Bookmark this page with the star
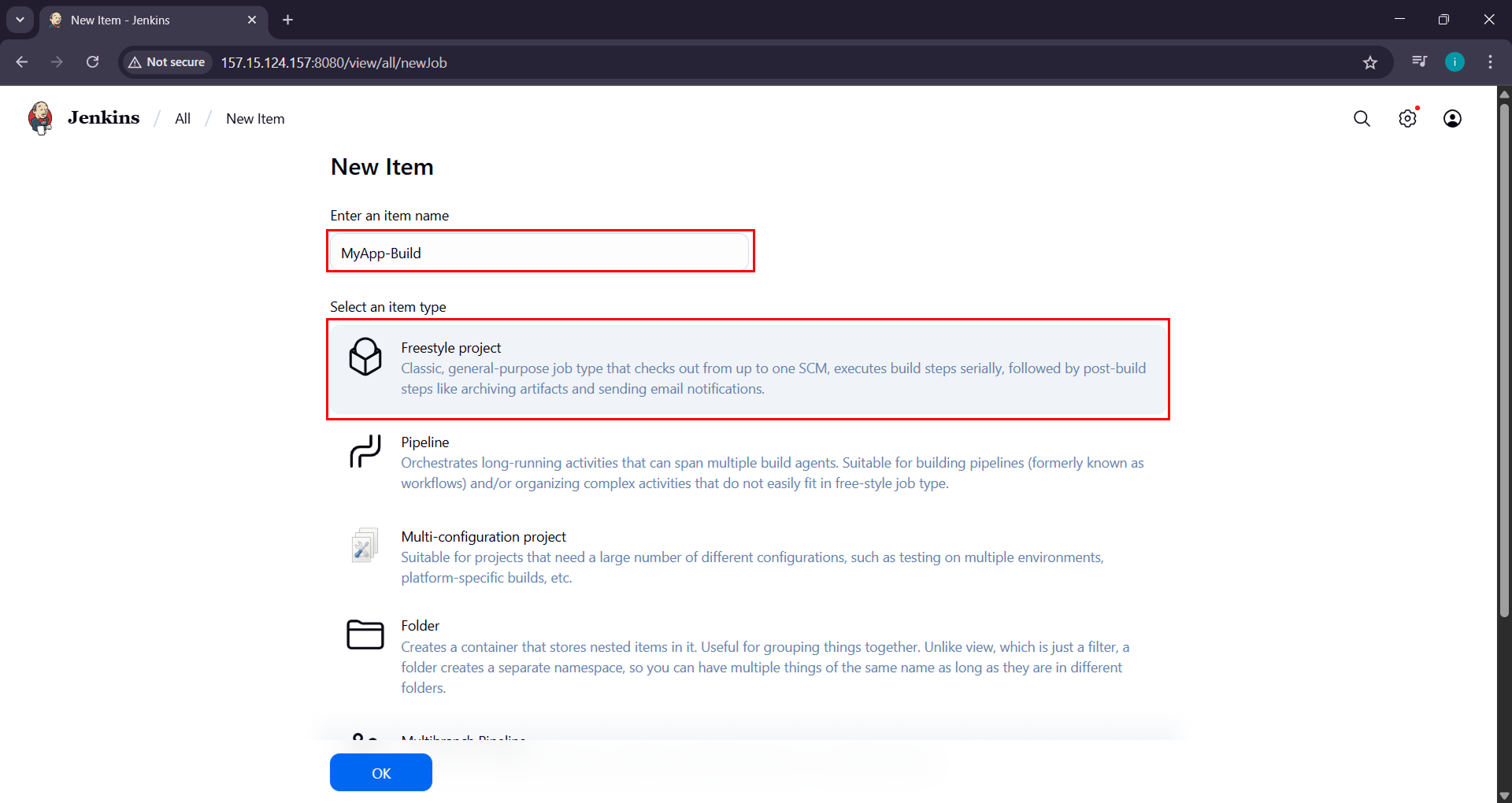The width and height of the screenshot is (1512, 803). pyautogui.click(x=1370, y=62)
